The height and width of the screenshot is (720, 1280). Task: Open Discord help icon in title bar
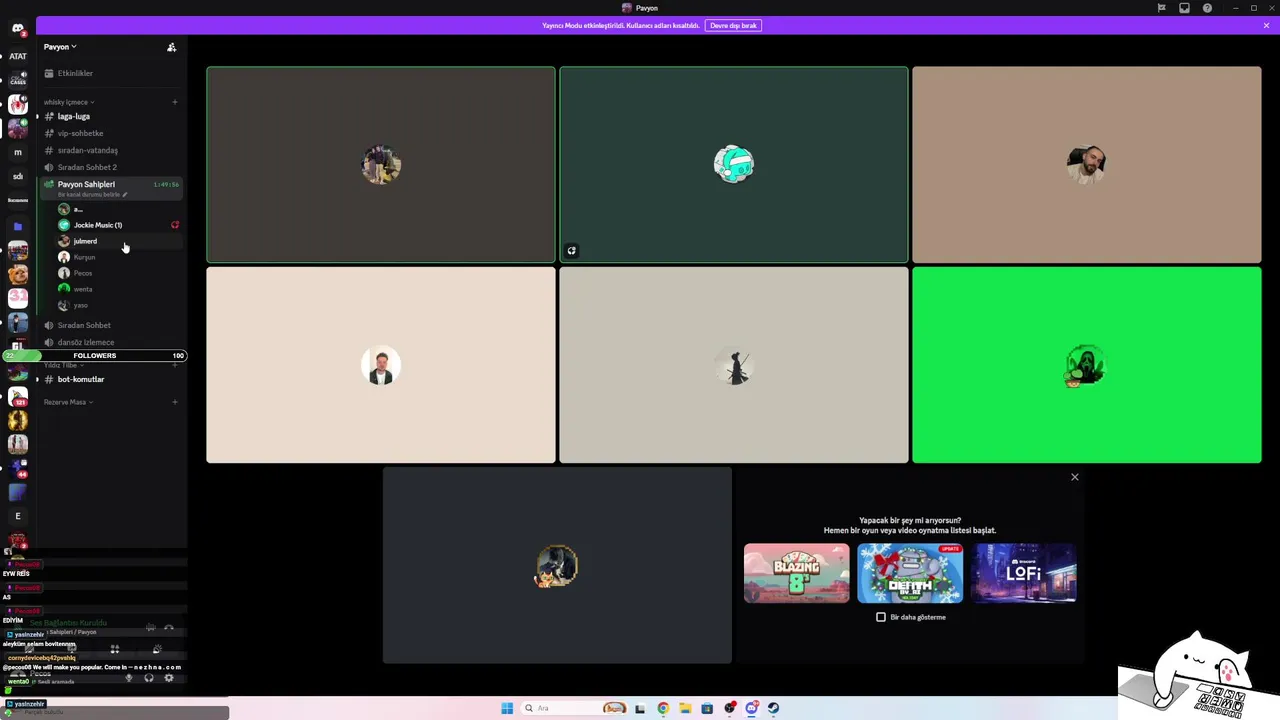[1207, 8]
